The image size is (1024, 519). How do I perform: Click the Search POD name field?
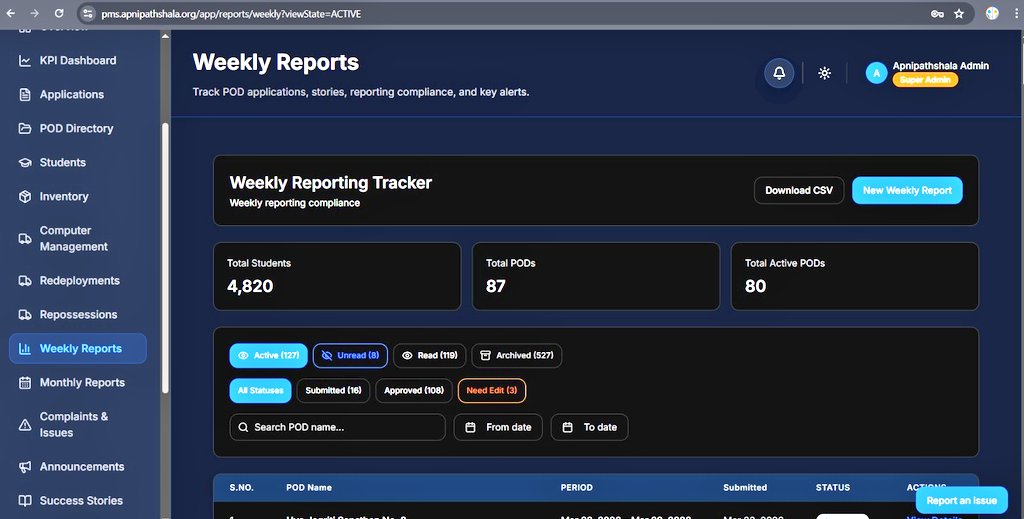pyautogui.click(x=338, y=428)
